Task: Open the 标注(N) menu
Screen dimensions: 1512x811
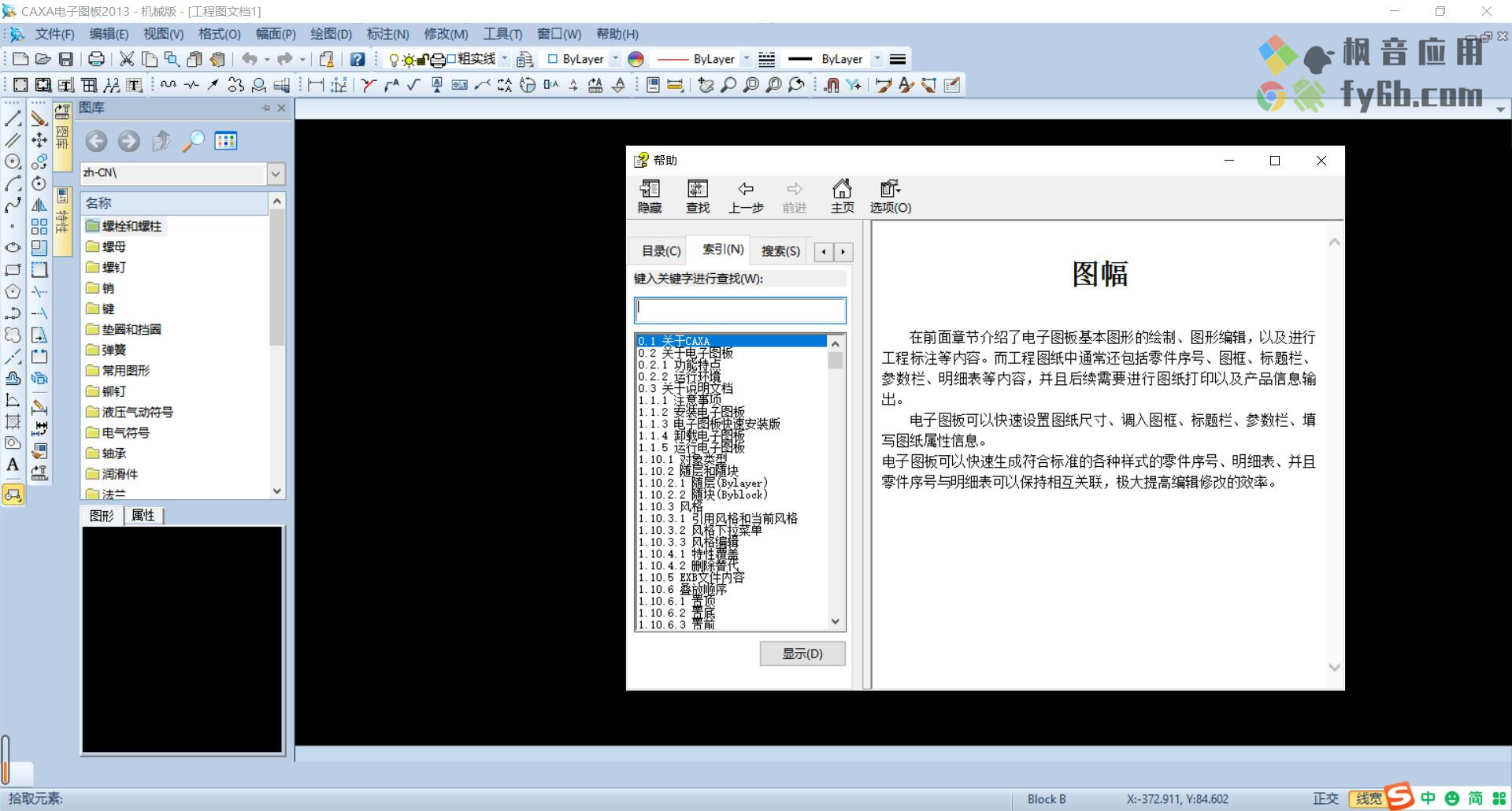Action: tap(387, 34)
